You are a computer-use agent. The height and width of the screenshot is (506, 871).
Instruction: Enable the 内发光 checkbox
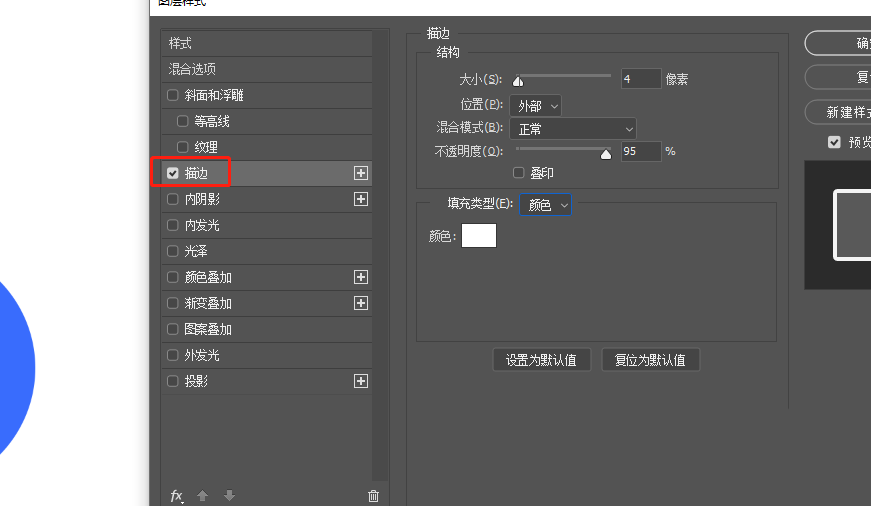click(173, 225)
